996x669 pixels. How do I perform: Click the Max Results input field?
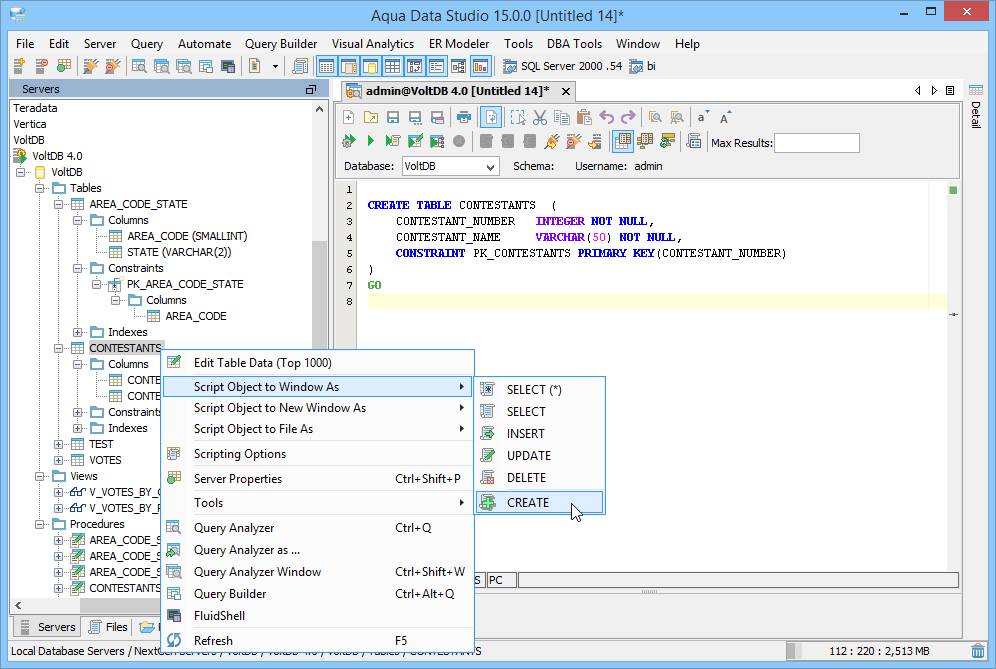coord(816,143)
